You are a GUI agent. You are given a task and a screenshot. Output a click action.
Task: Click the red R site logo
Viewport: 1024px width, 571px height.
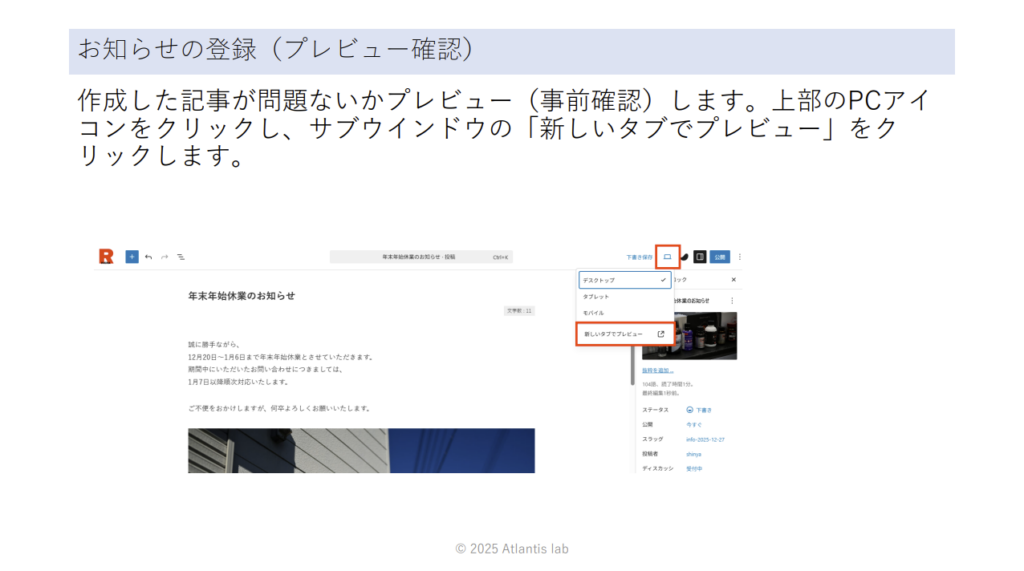coord(106,257)
